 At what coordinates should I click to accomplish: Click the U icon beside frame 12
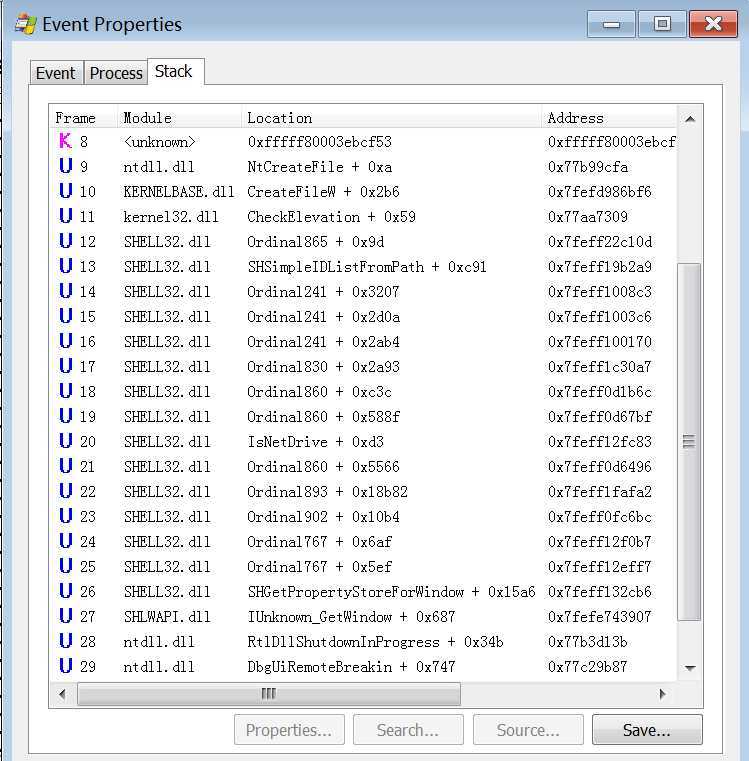66,241
